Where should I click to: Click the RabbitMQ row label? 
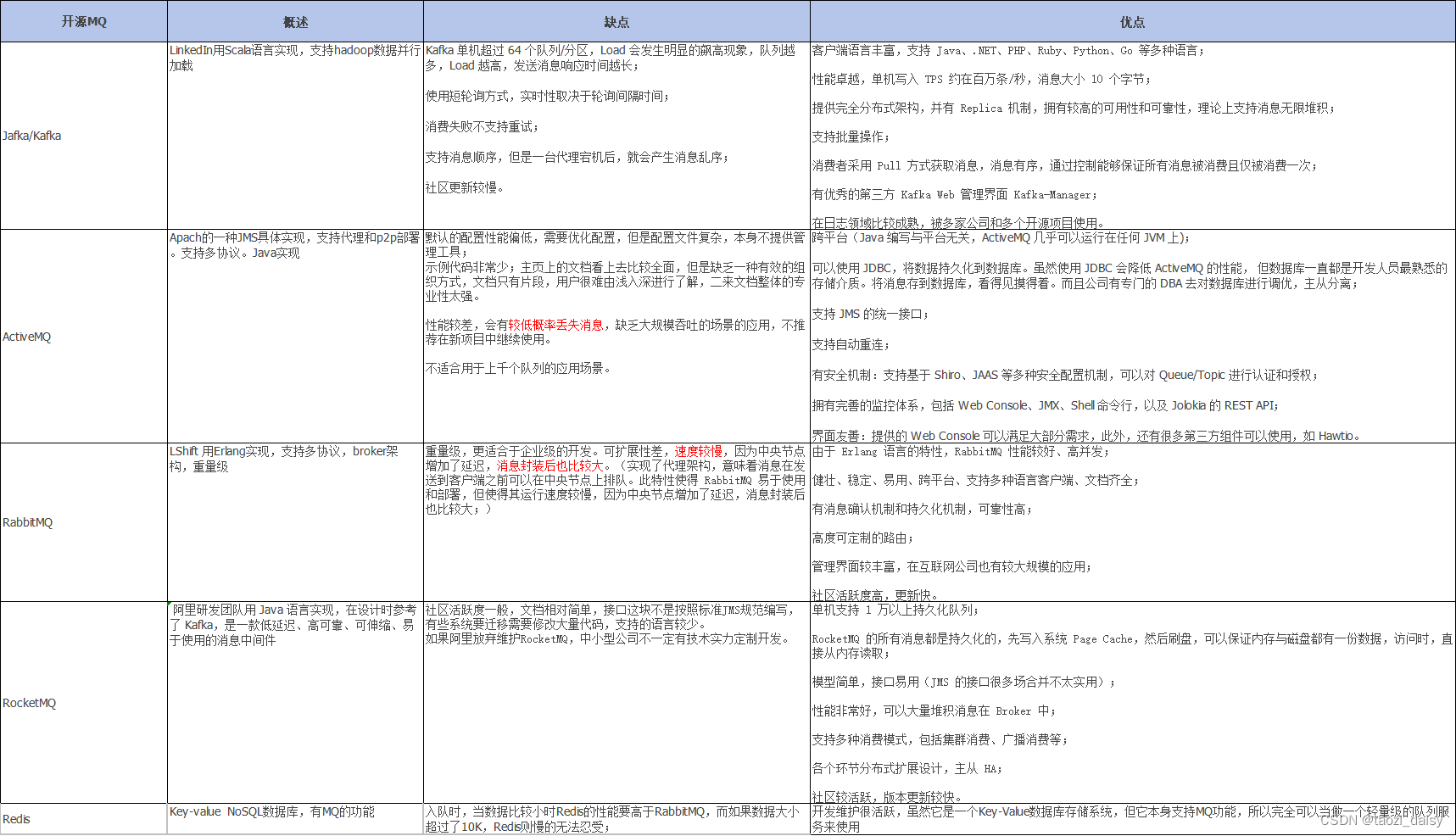pyautogui.click(x=28, y=522)
